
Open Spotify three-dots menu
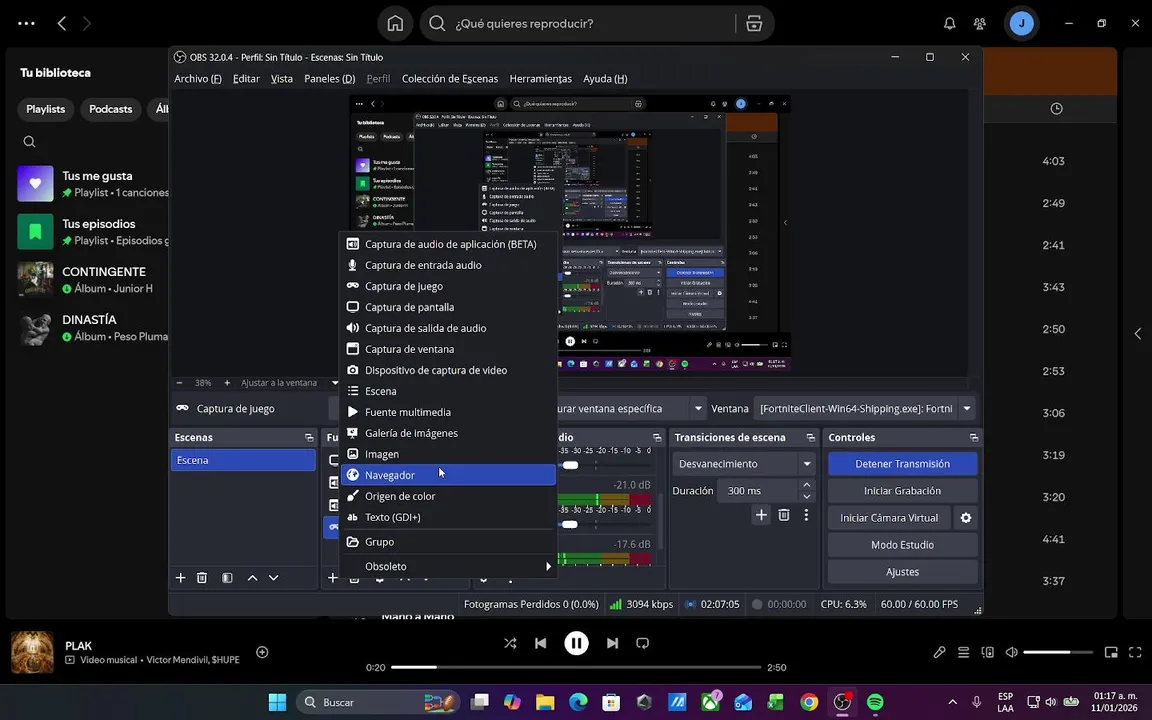click(x=26, y=24)
